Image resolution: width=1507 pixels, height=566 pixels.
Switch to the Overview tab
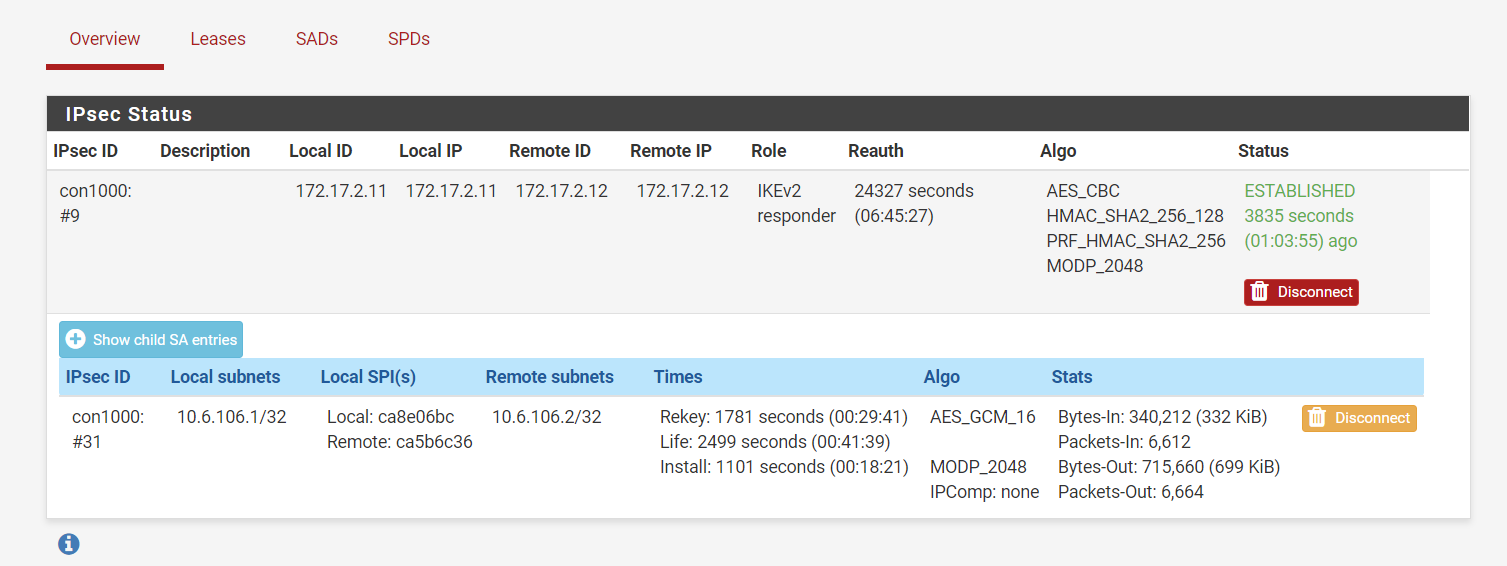[x=105, y=40]
